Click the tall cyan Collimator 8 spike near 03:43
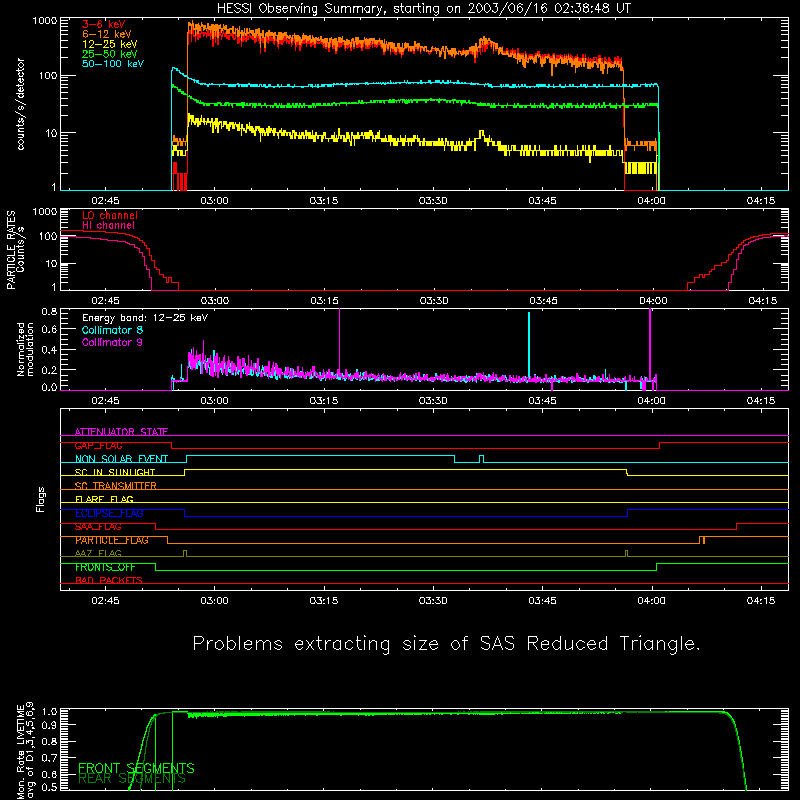The height and width of the screenshot is (800, 800). (529, 344)
